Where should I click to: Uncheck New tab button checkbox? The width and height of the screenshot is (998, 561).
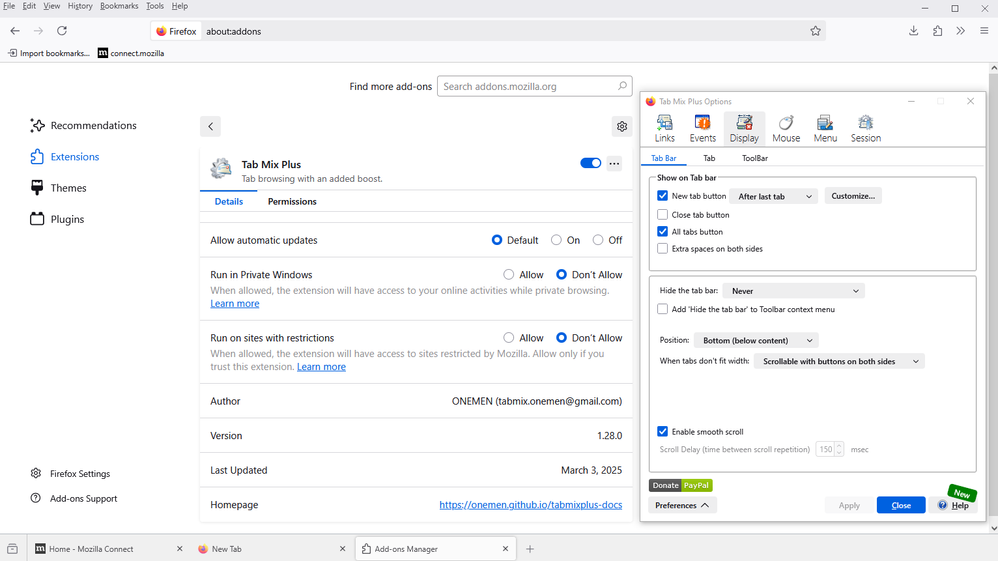click(x=663, y=195)
